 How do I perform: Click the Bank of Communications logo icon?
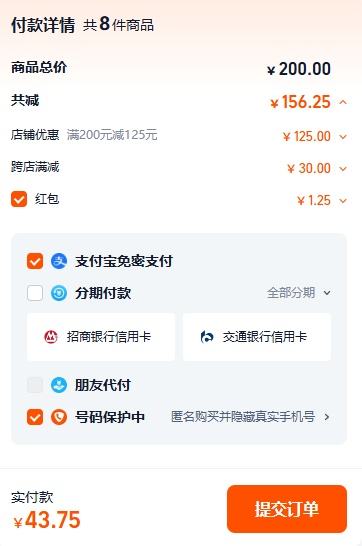[207, 337]
